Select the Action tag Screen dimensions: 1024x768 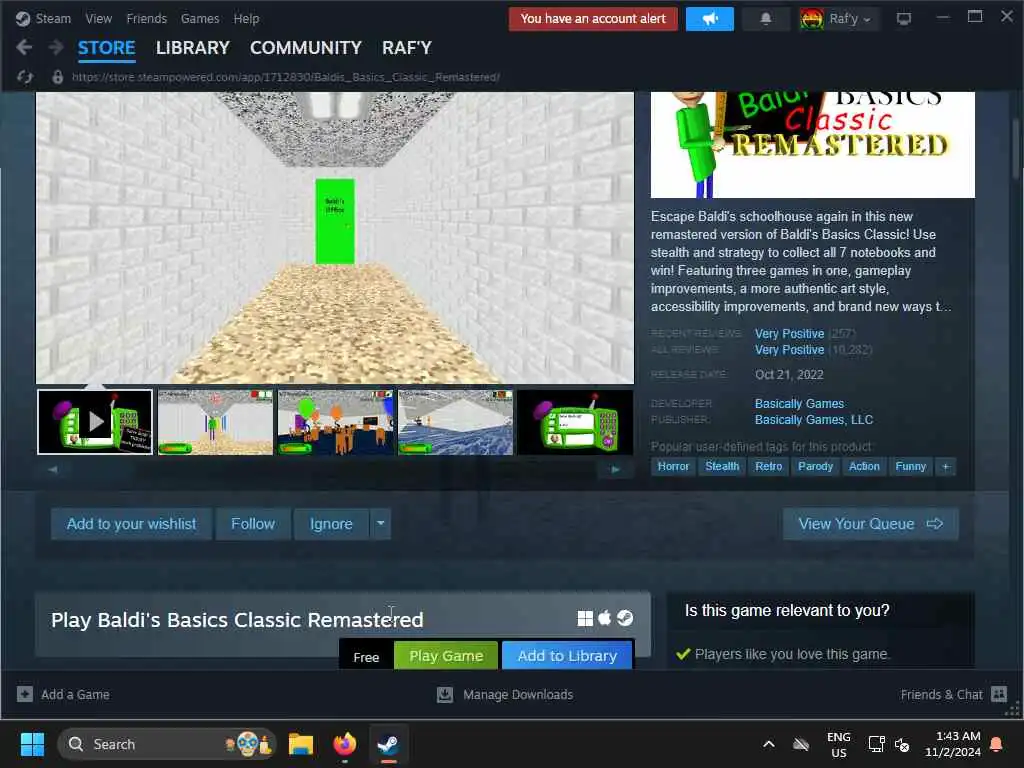864,466
